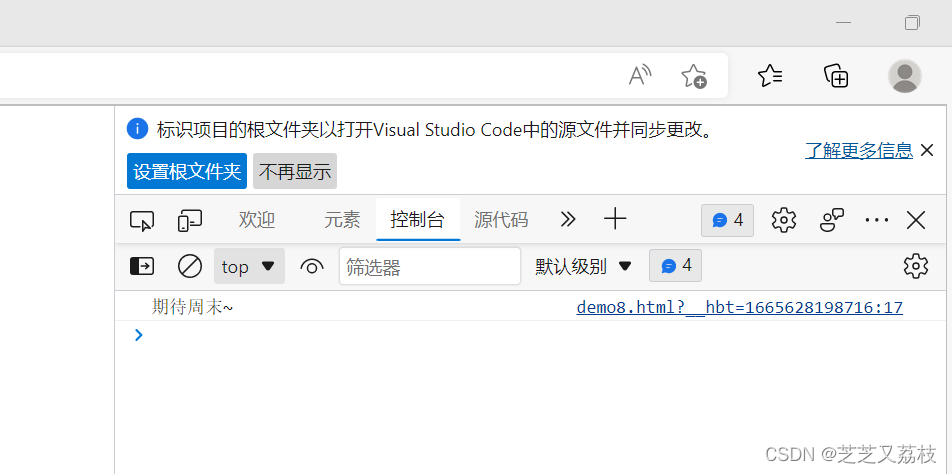Click the 设置根文件夹 button

187,171
